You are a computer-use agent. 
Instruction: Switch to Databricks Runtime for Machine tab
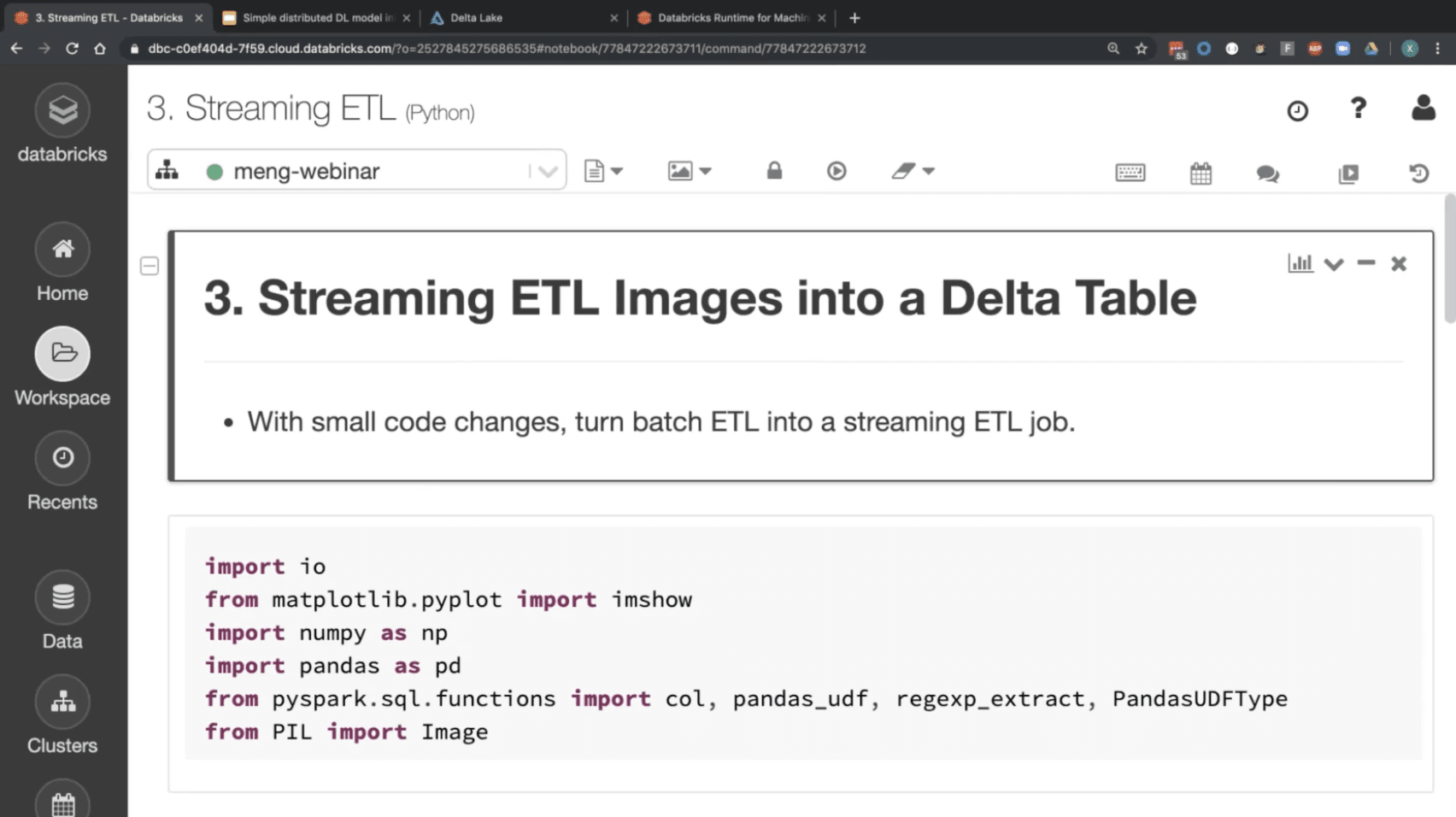coord(731,18)
